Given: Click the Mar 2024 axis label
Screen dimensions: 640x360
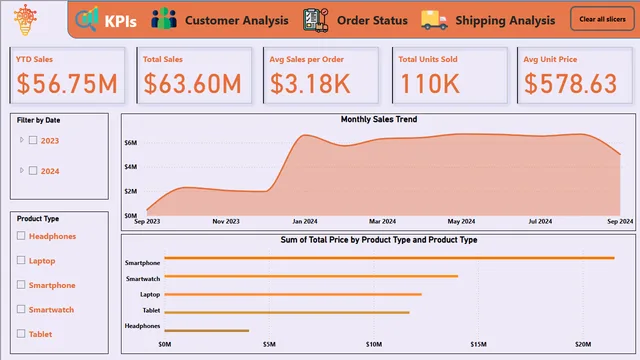Looking at the screenshot, I should pyautogui.click(x=382, y=221).
